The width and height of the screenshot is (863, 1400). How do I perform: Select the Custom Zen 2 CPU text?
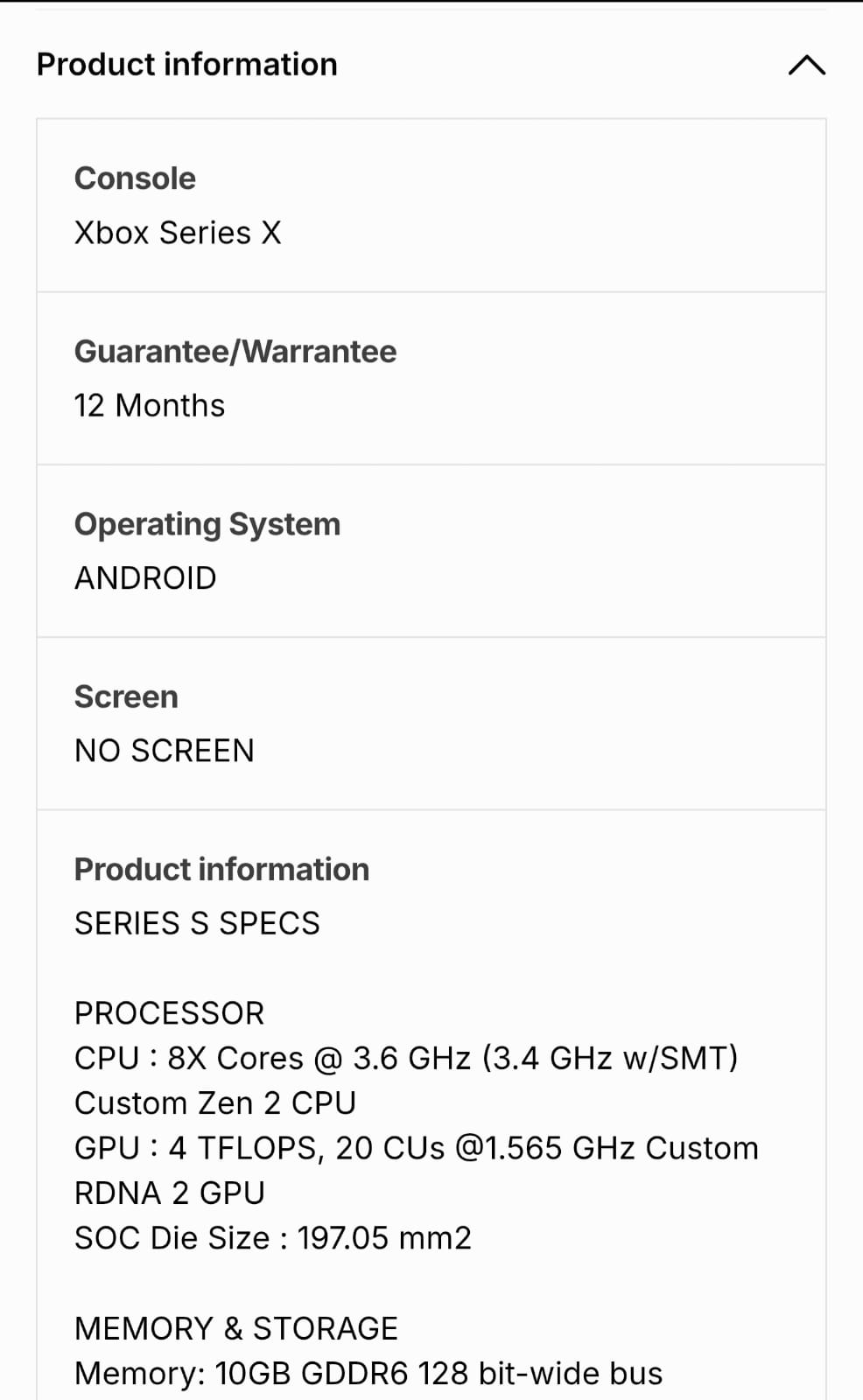point(215,1103)
